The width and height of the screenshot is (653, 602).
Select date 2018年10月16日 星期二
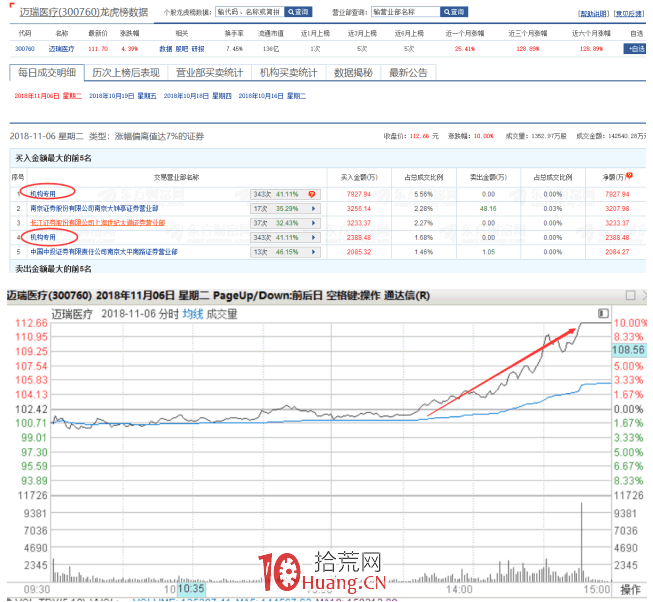click(x=272, y=96)
